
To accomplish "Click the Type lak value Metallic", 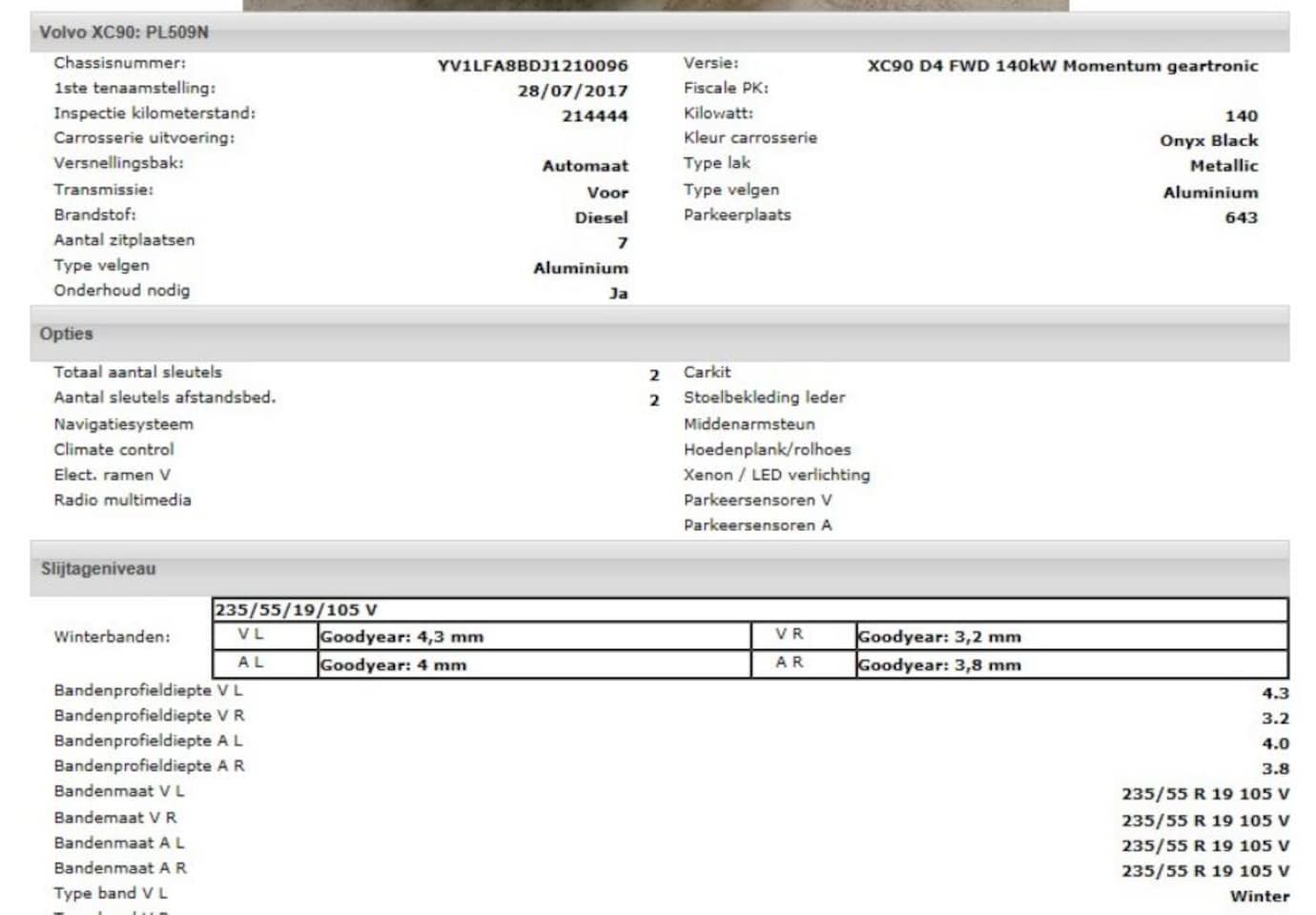I will (1223, 166).
